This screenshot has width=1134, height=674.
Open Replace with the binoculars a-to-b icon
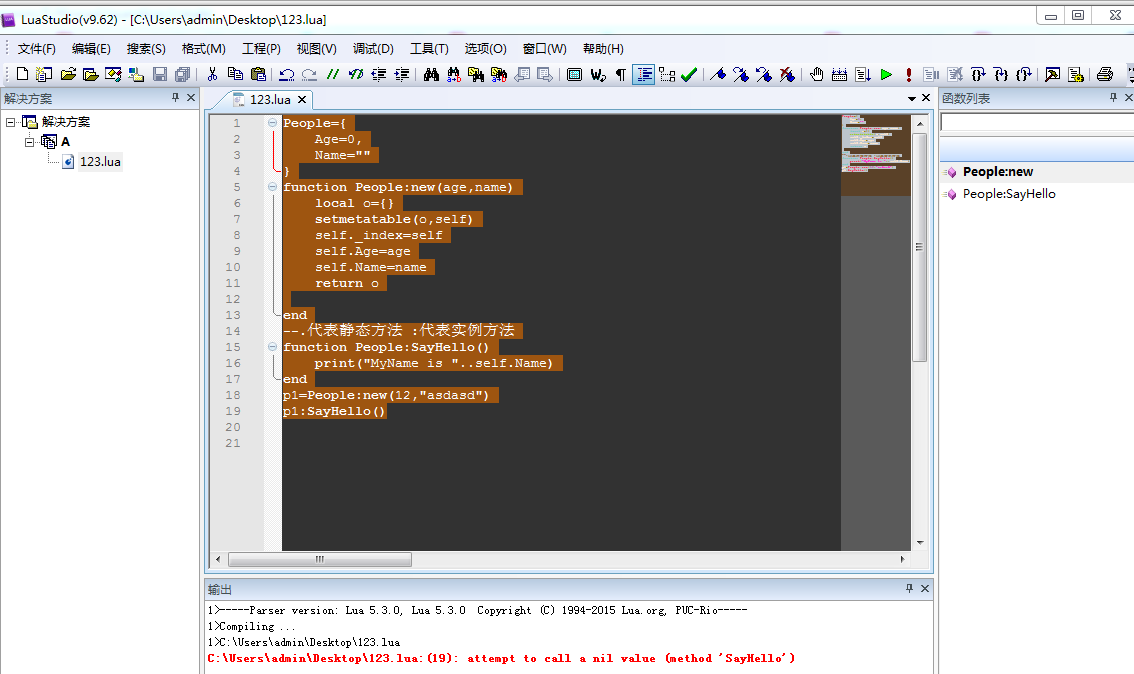point(454,74)
